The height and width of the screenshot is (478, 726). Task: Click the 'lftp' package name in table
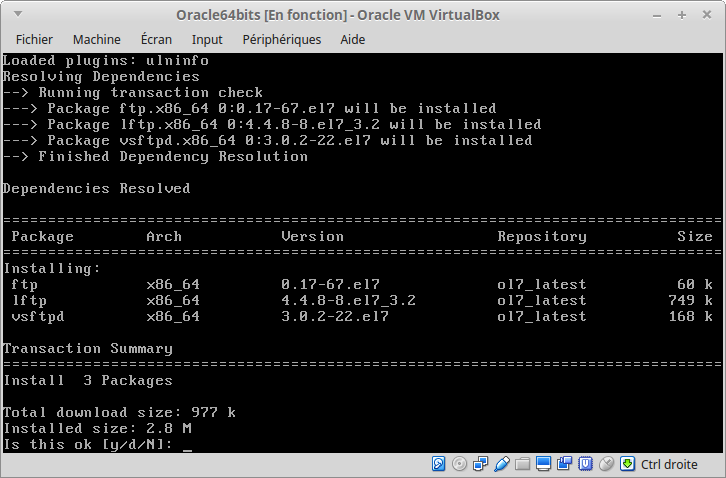30,301
